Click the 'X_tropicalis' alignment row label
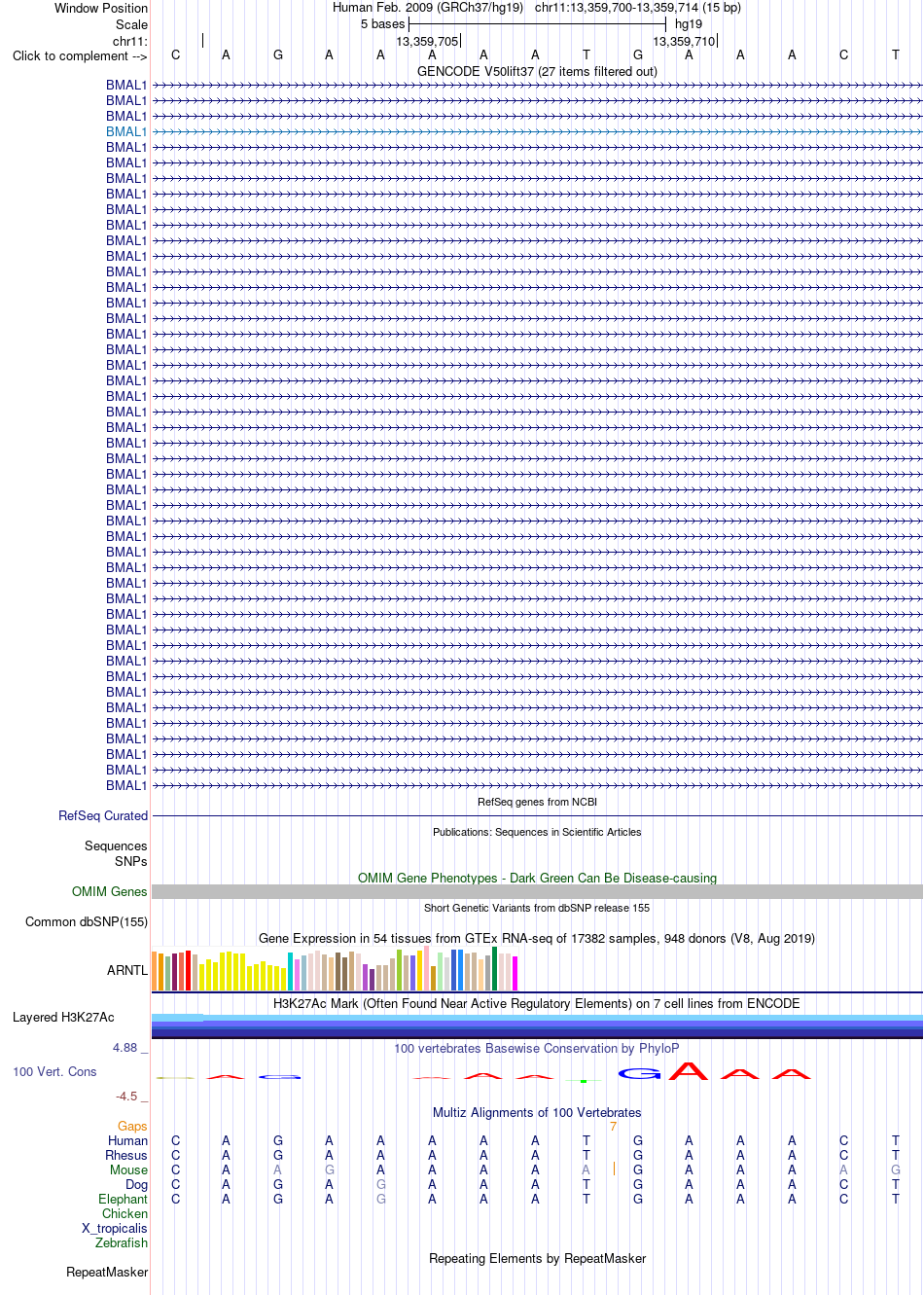The height and width of the screenshot is (1295, 924). click(x=115, y=1228)
